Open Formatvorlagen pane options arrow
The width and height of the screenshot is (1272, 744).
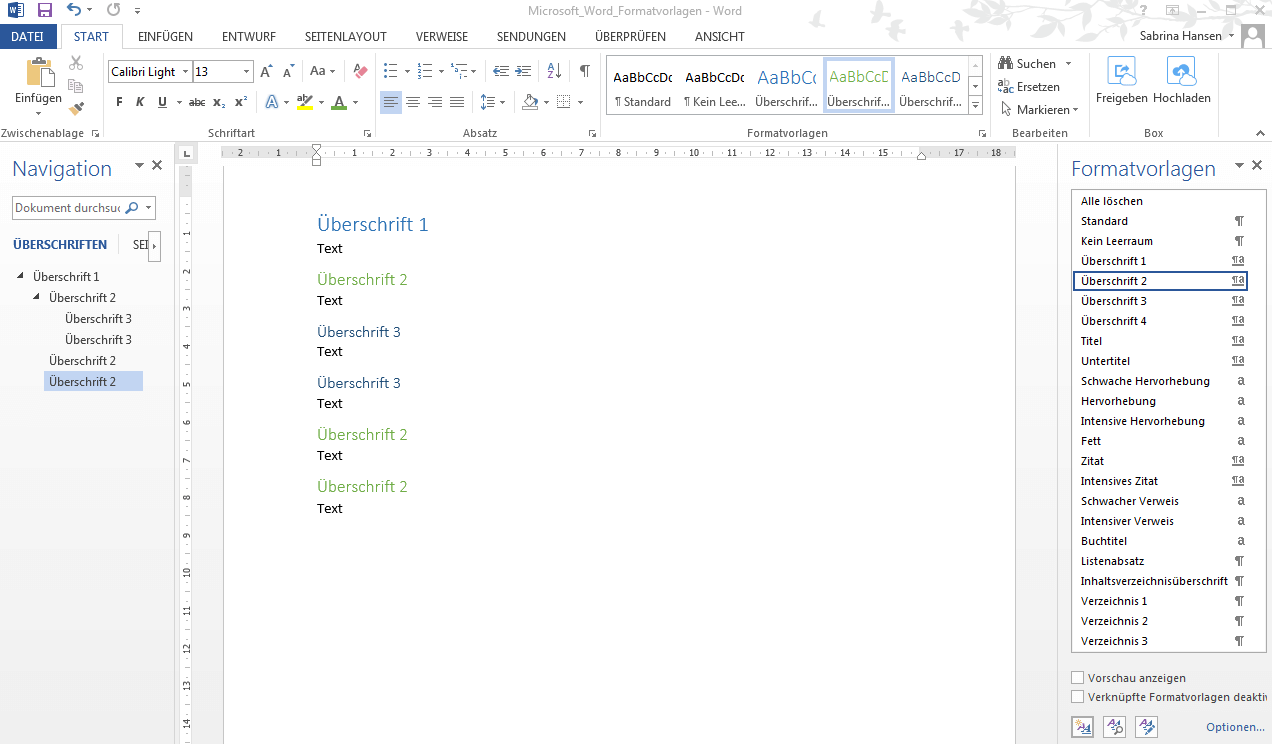pos(1239,166)
